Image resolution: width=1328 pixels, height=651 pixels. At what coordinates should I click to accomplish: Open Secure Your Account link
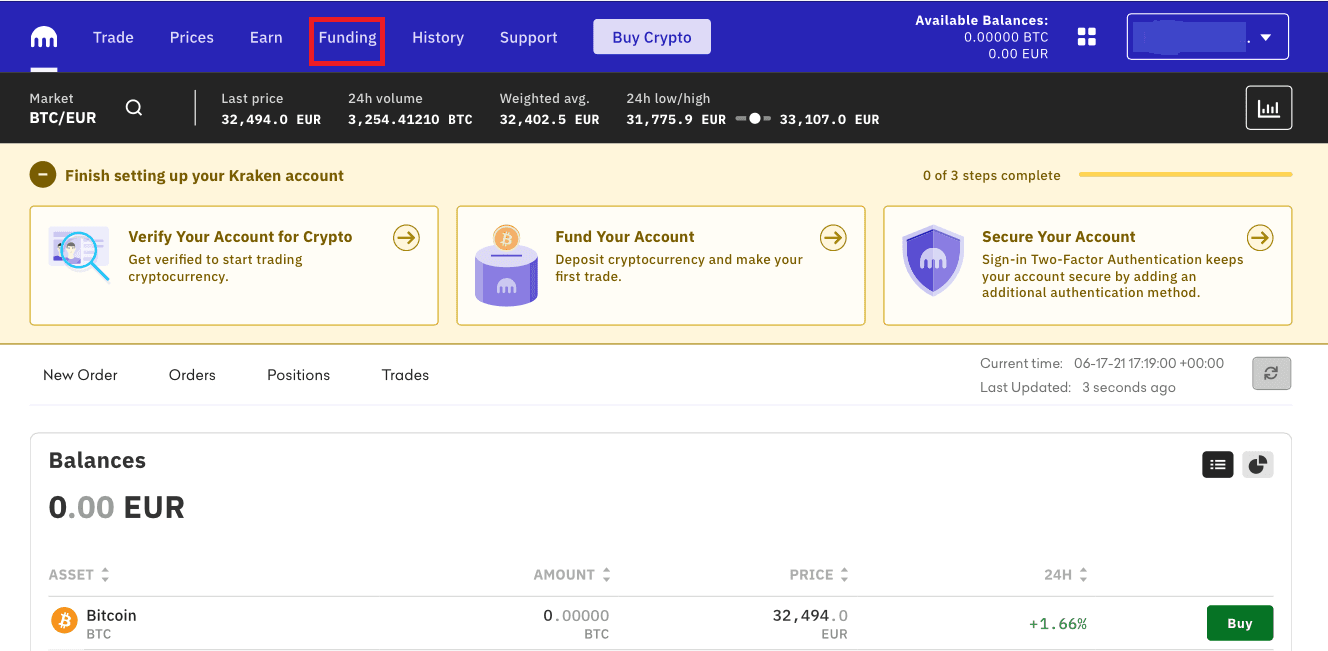click(x=1059, y=237)
